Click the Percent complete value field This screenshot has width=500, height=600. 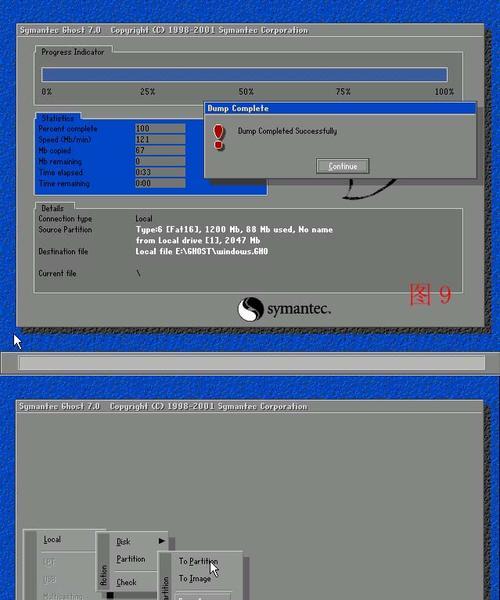[x=160, y=129]
